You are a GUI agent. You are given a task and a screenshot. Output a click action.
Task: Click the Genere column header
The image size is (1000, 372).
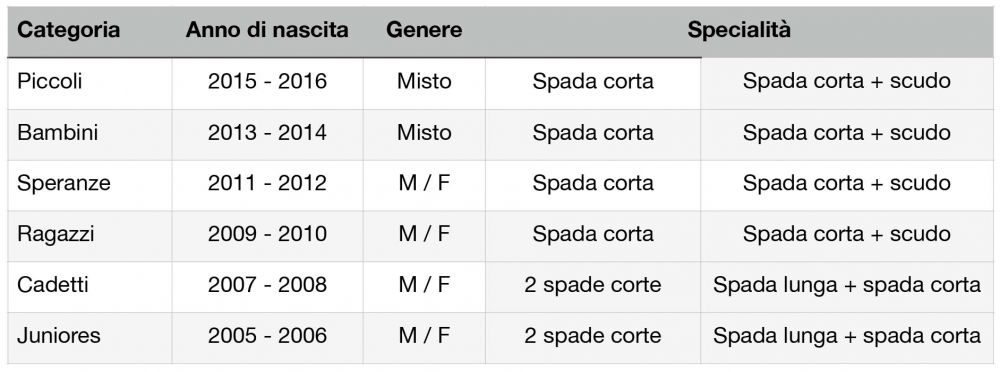coord(424,30)
